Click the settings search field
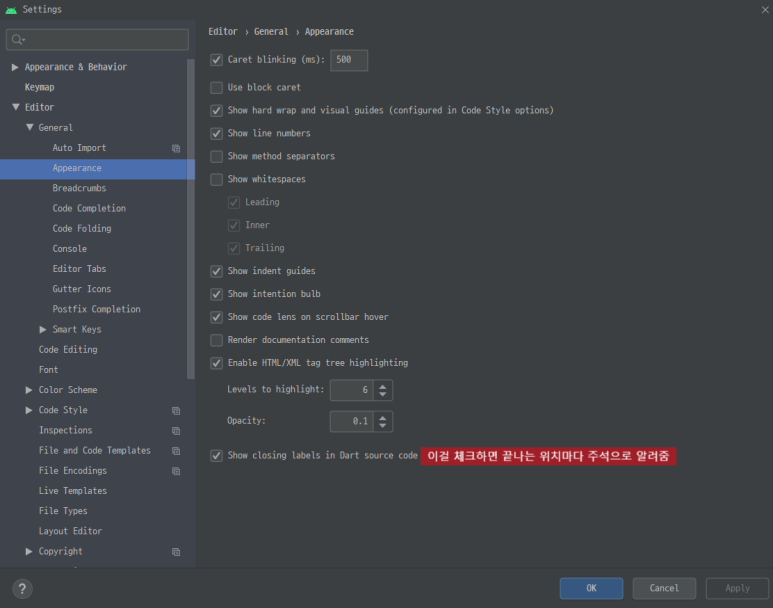The image size is (773, 608). [x=97, y=39]
